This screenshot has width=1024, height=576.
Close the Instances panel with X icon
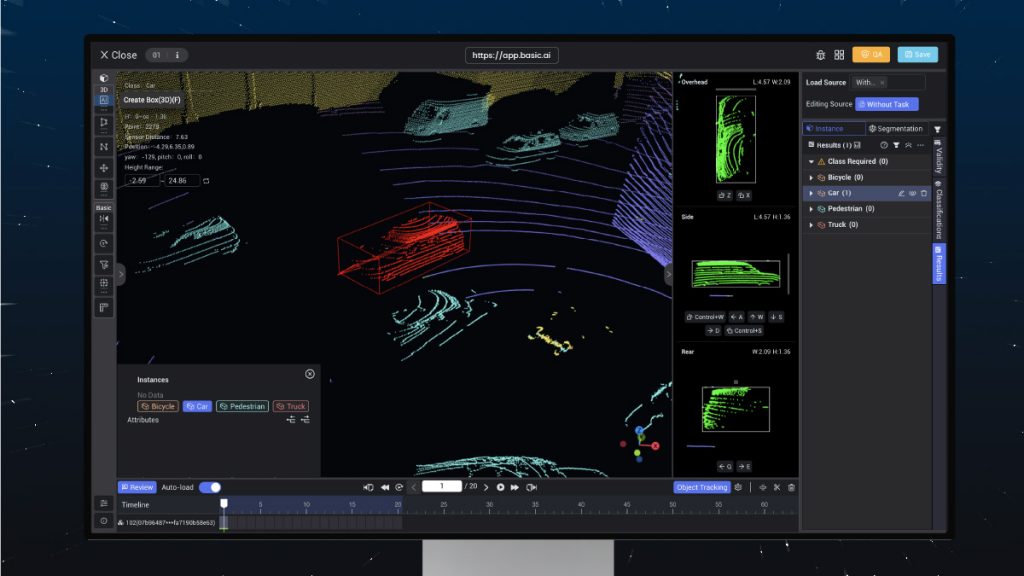310,374
